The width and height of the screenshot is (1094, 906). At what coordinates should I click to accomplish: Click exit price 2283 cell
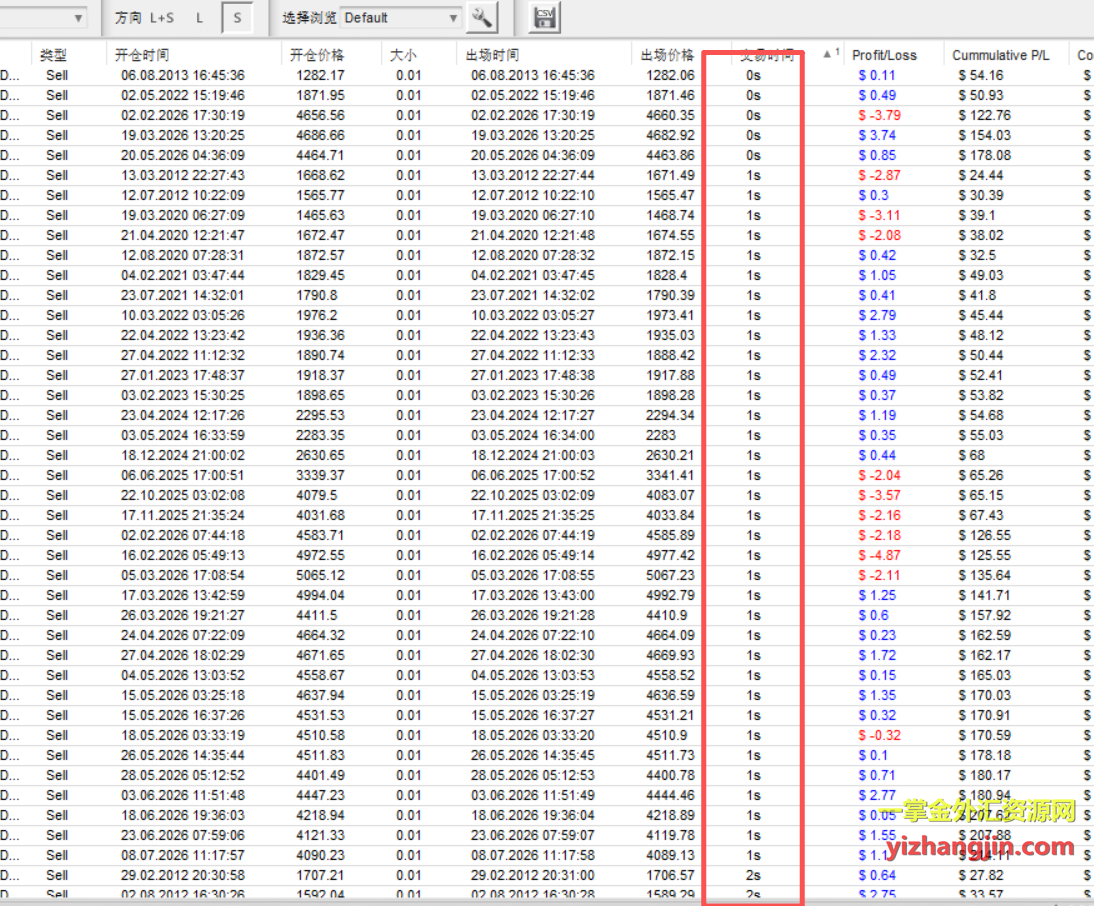coord(661,435)
